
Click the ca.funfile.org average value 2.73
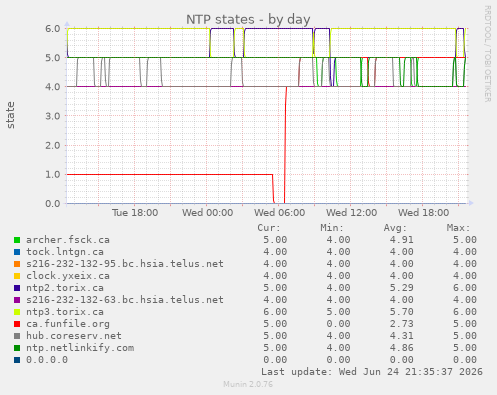[x=401, y=324]
